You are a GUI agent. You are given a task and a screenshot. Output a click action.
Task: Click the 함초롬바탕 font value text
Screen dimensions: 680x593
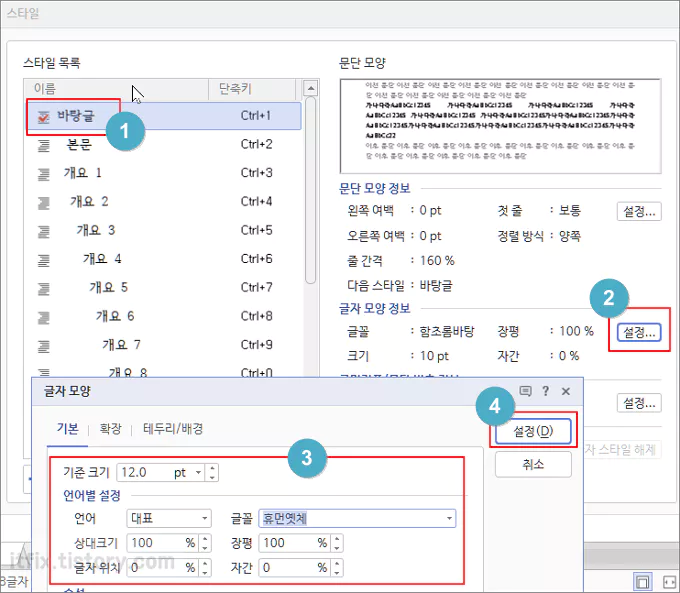coord(447,331)
